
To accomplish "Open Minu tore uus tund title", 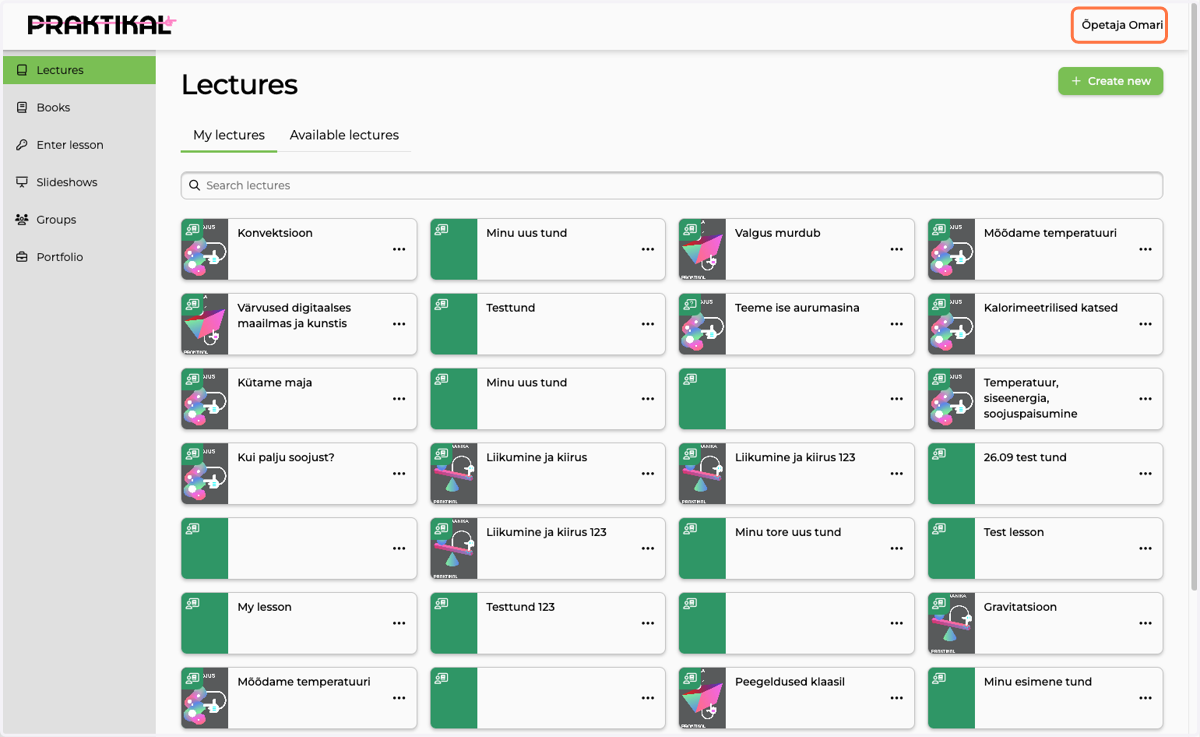I will coord(788,532).
